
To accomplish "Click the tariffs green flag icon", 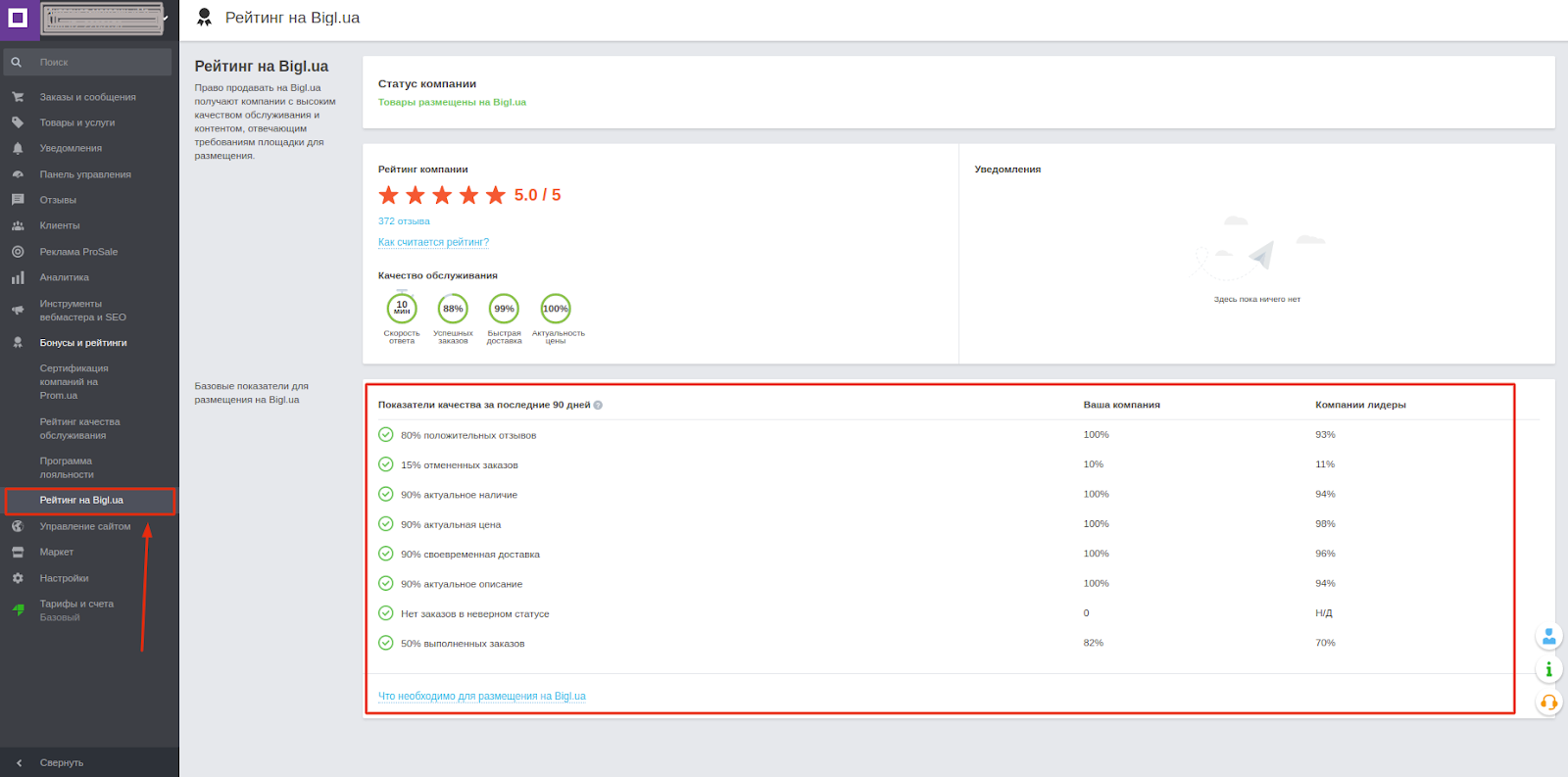I will (x=18, y=609).
